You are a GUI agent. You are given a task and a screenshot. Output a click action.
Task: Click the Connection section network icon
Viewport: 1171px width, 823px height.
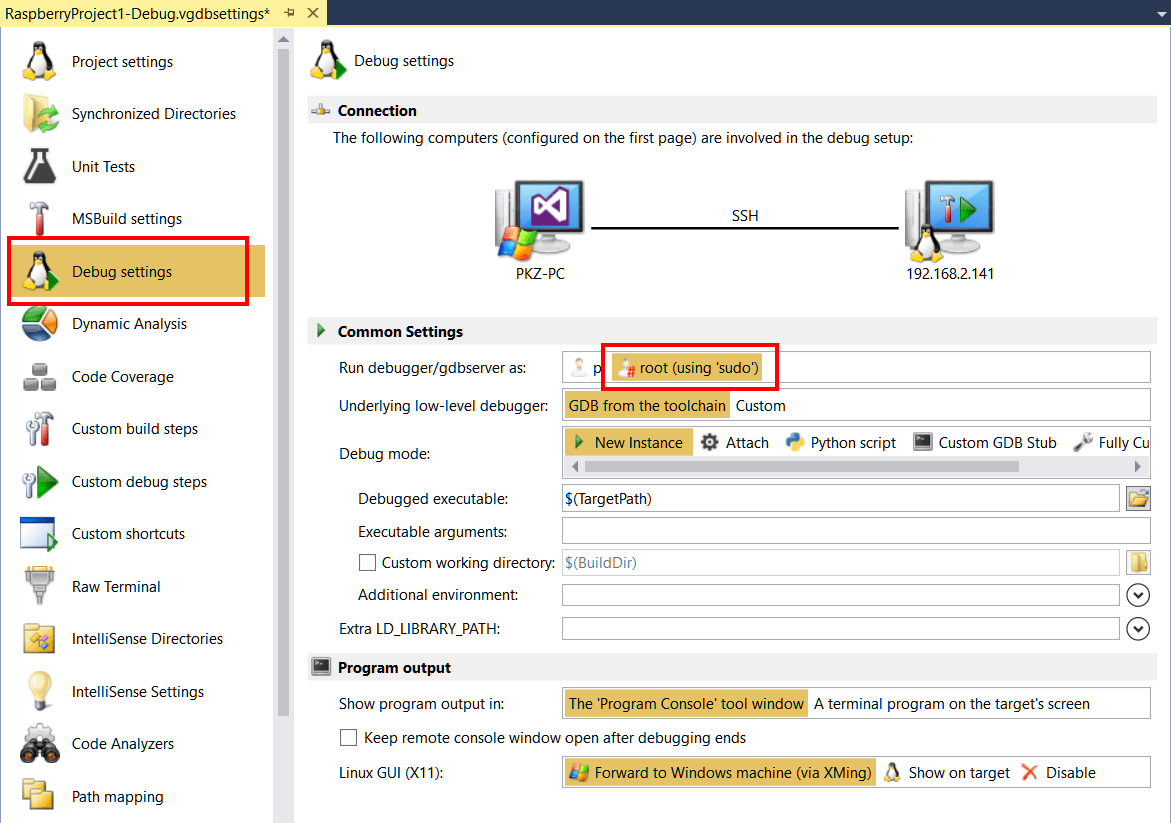321,110
